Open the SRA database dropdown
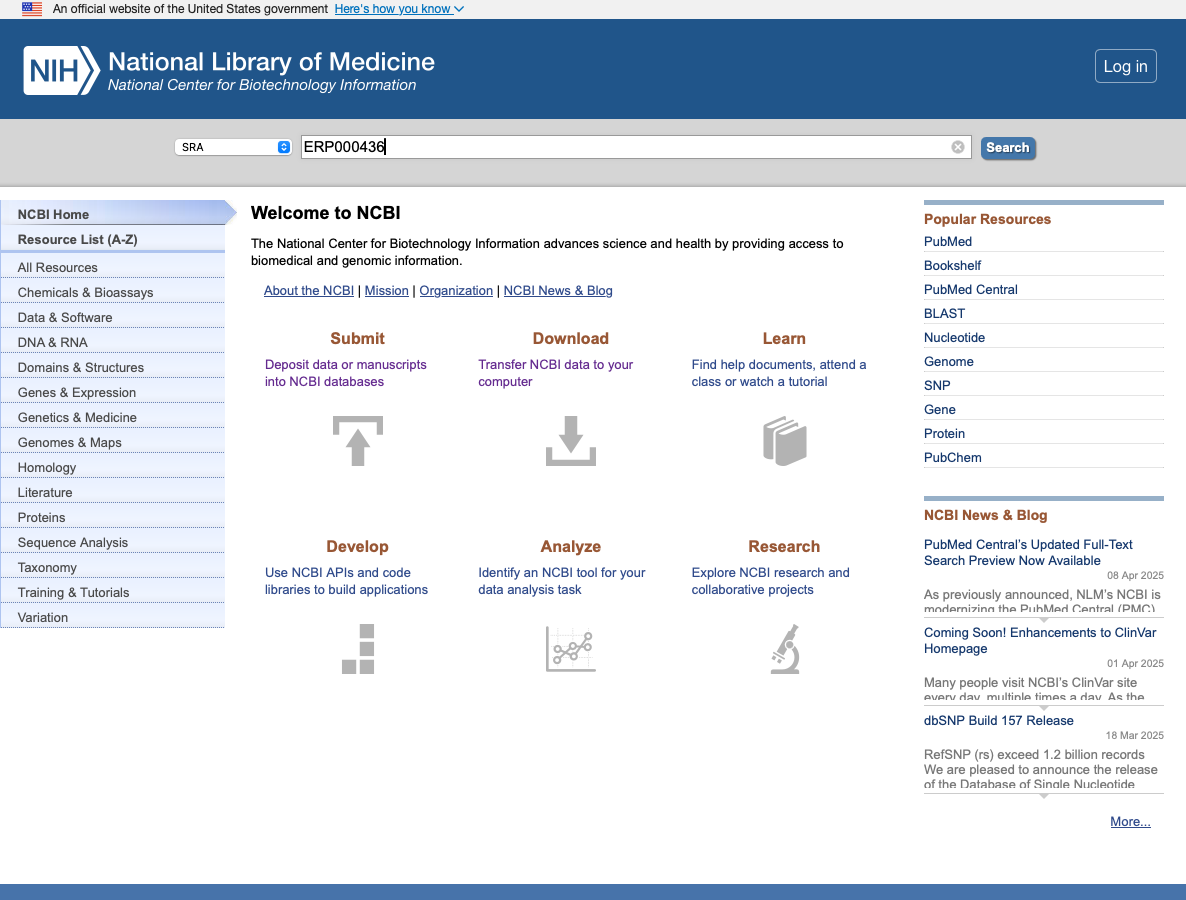This screenshot has width=1186, height=900. (233, 147)
